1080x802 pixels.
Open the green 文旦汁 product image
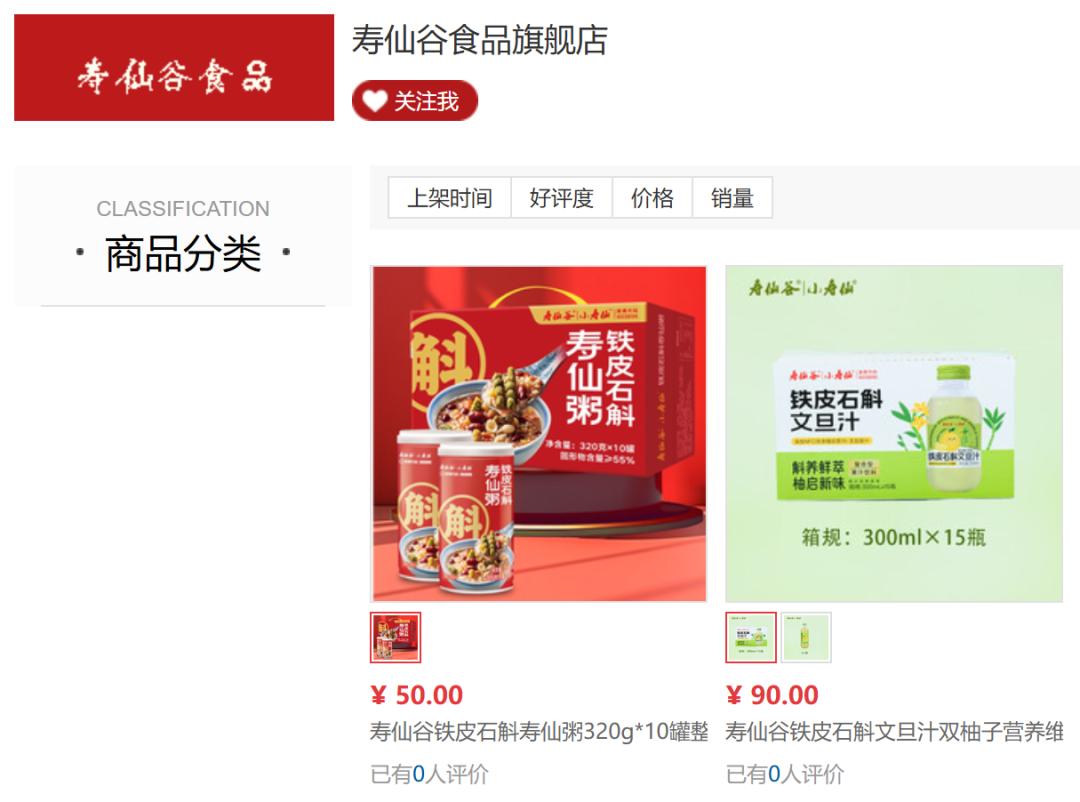pos(894,434)
